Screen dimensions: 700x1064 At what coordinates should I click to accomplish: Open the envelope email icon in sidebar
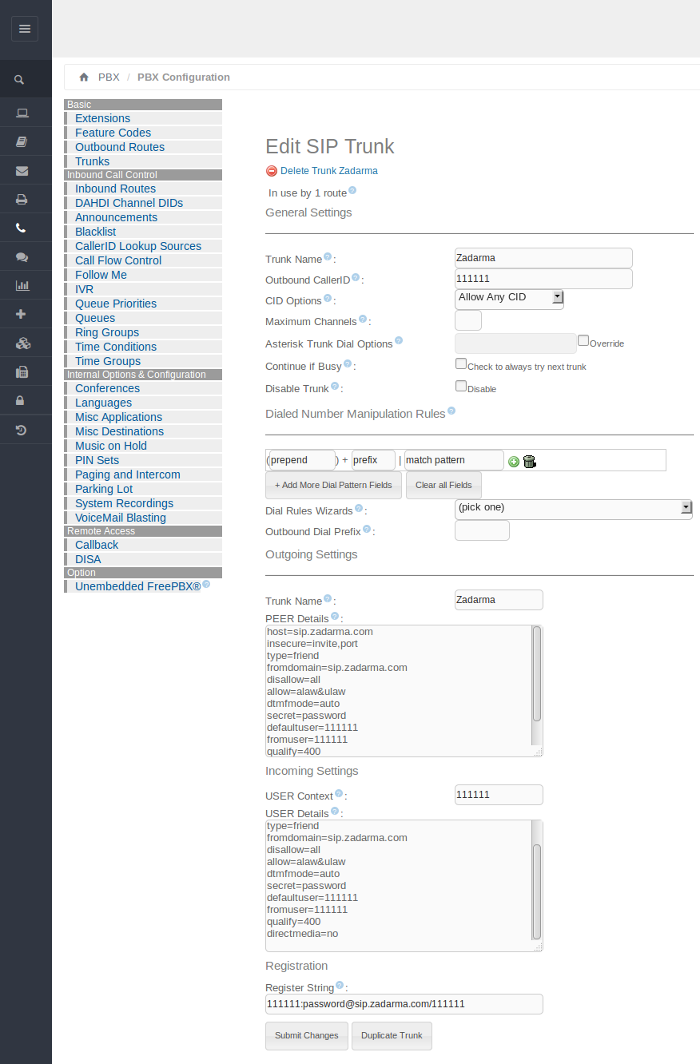22,171
